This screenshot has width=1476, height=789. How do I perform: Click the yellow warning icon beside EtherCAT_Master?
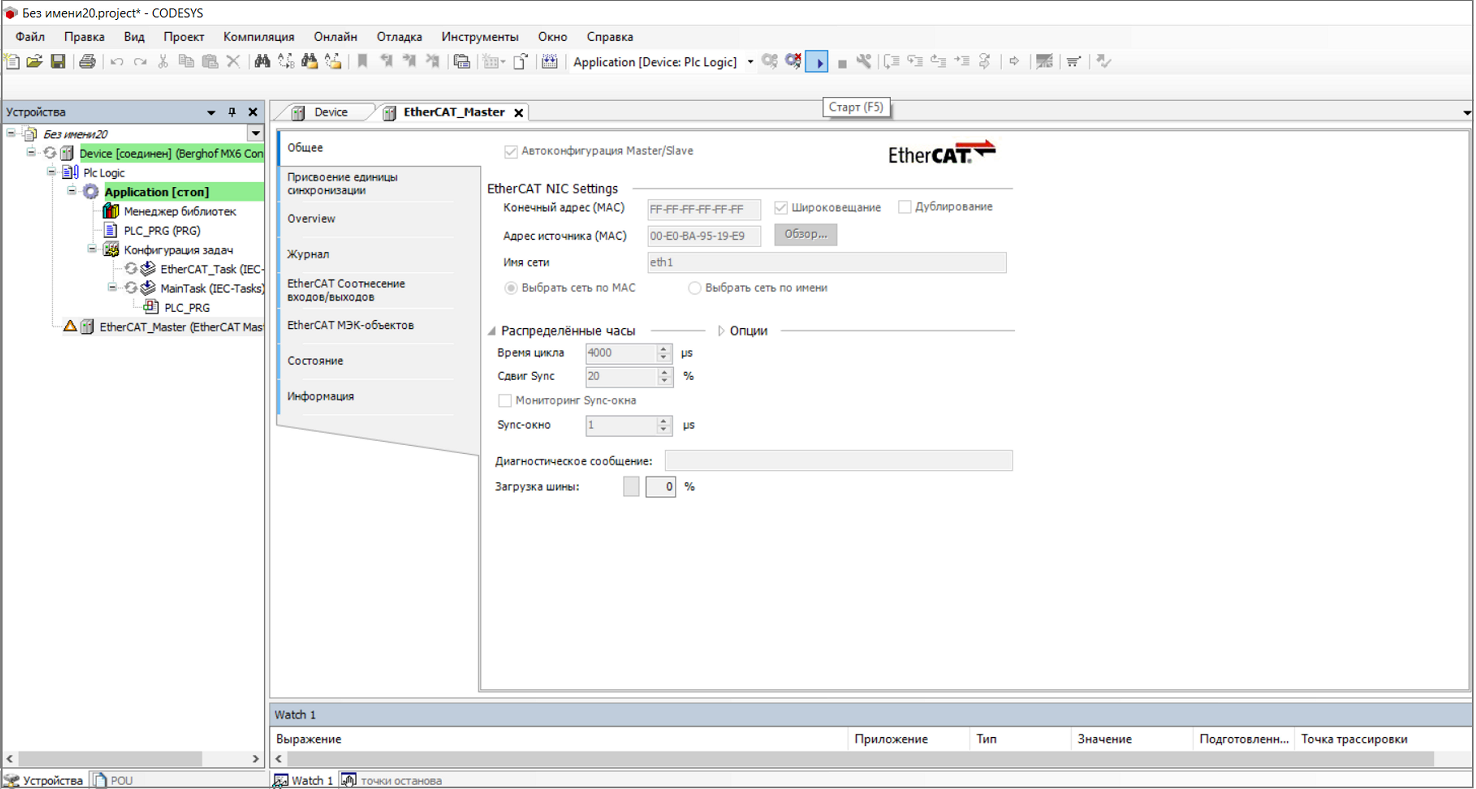pyautogui.click(x=70, y=326)
